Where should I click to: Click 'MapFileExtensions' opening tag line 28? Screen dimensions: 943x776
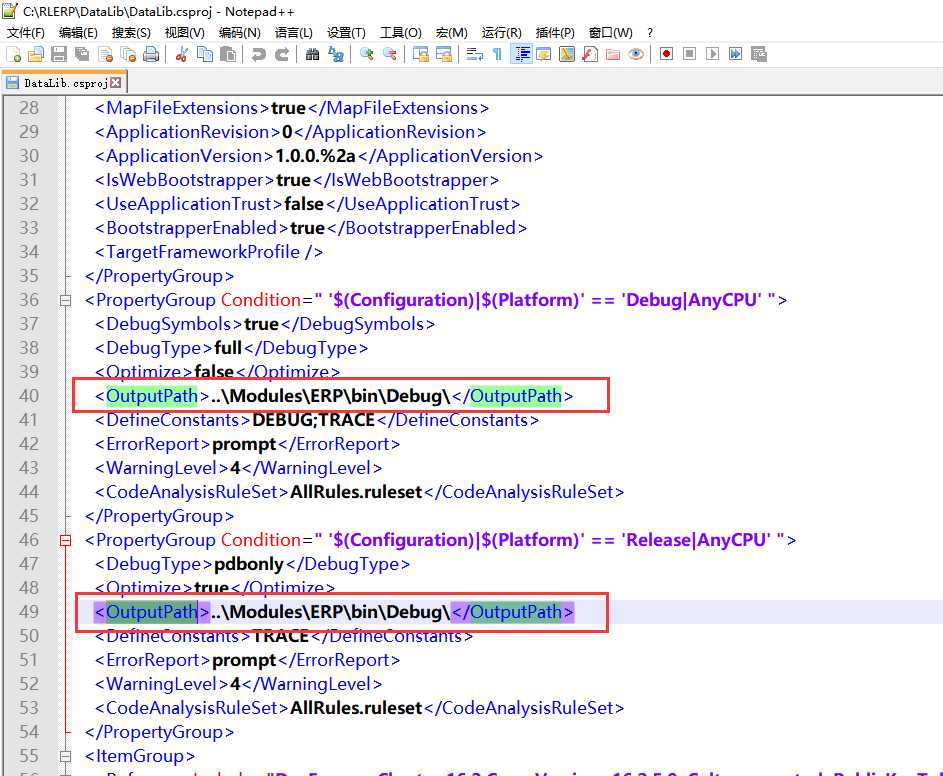pyautogui.click(x=182, y=108)
